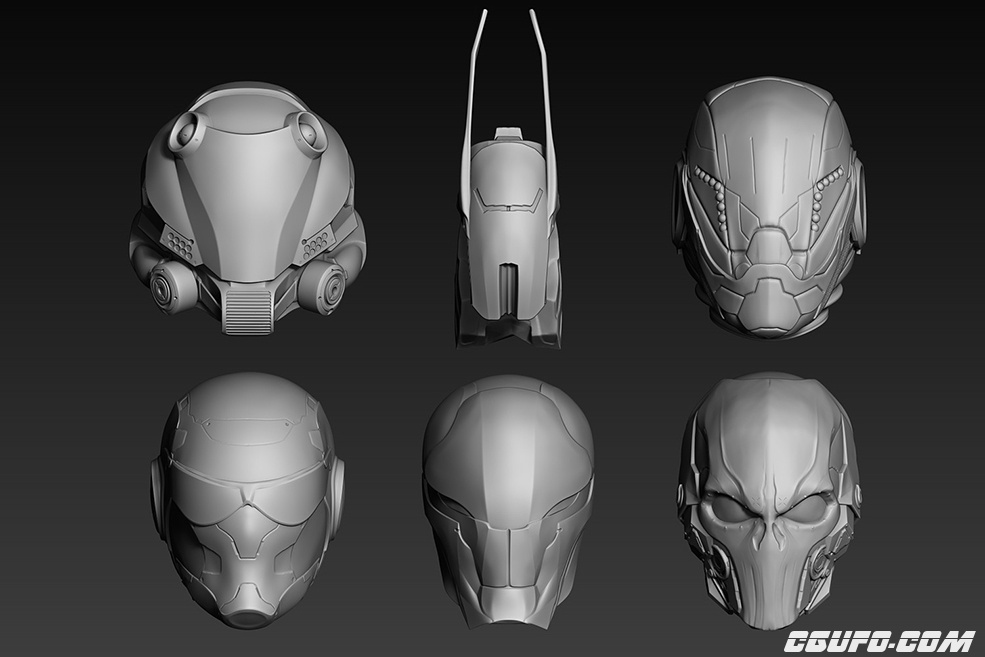Select the gas-mask helmet with round filters
This screenshot has width=985, height=657.
248,209
